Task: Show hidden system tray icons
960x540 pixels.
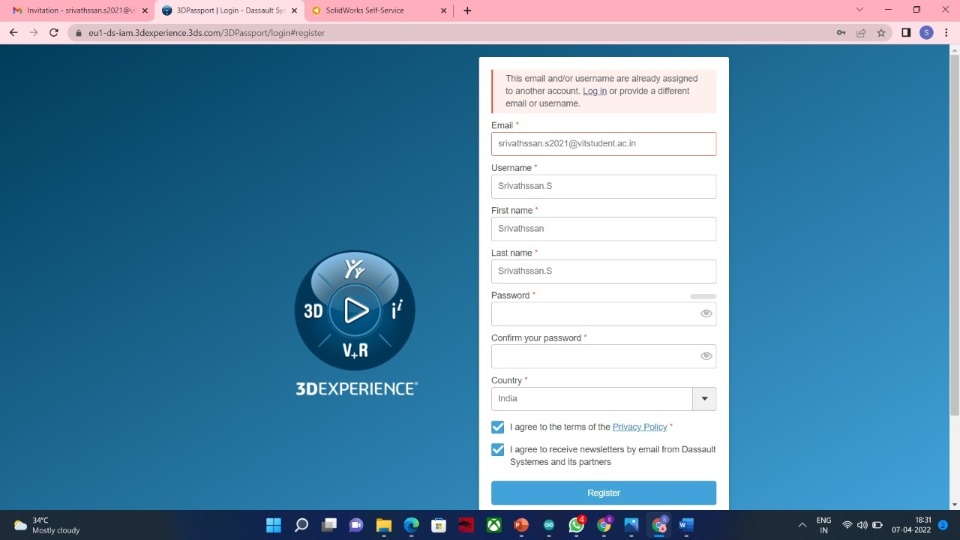Action: [x=802, y=525]
